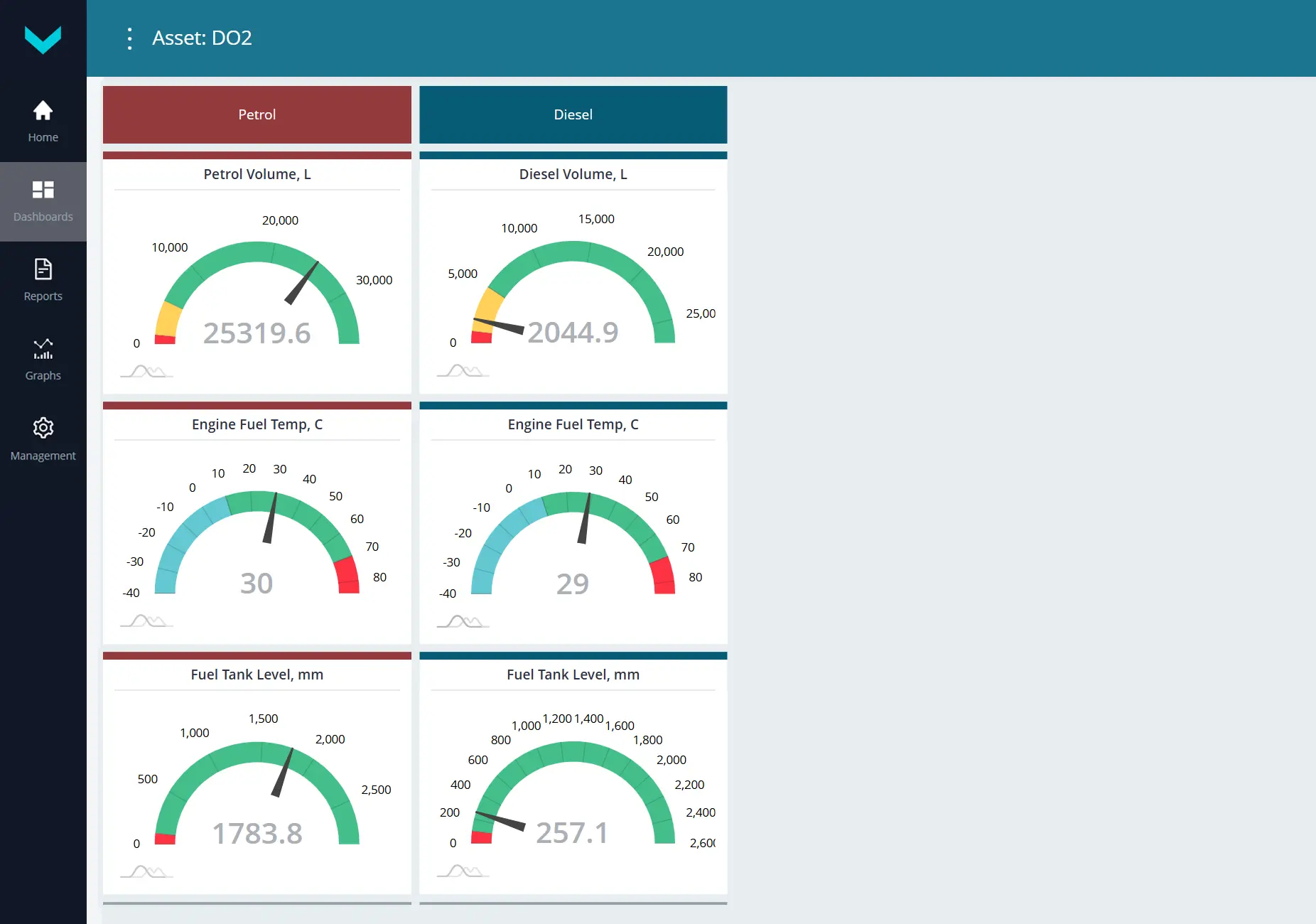Viewport: 1316px width, 924px height.
Task: Click the petrol temperature value 30
Action: click(257, 583)
